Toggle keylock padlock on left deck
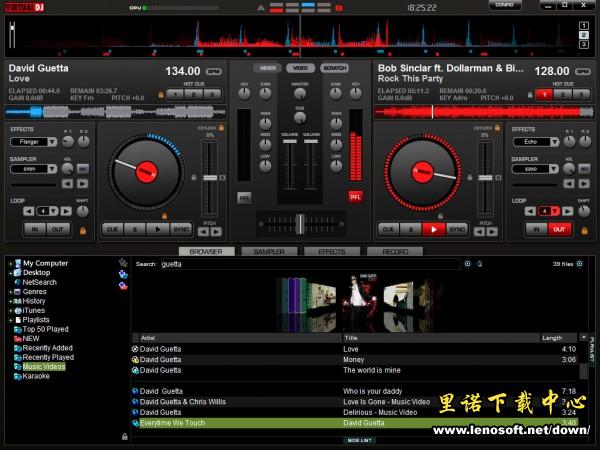 (221, 128)
